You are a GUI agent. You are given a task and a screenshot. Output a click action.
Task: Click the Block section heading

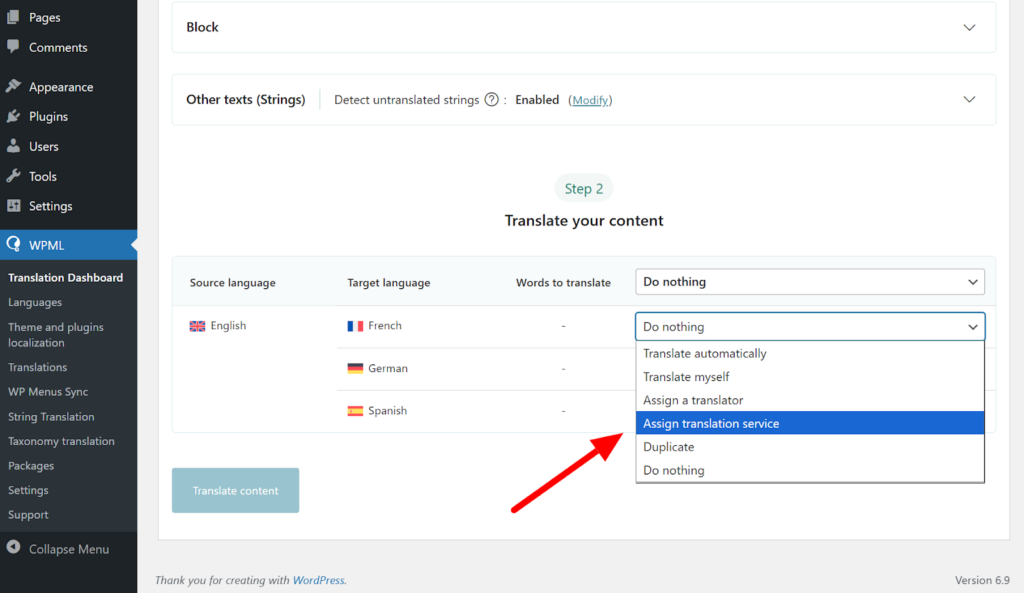coord(202,27)
